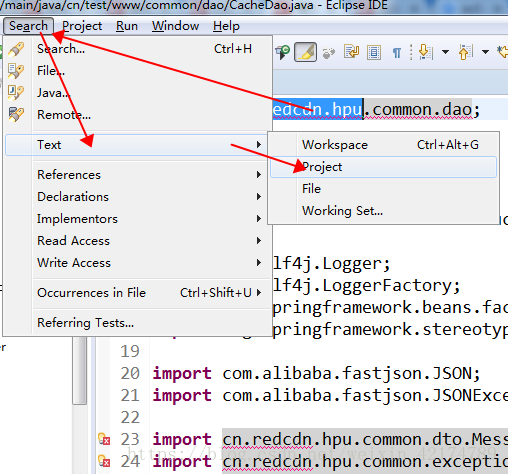Select Declarations menu entry
Image resolution: width=508 pixels, height=474 pixels.
pos(137,197)
